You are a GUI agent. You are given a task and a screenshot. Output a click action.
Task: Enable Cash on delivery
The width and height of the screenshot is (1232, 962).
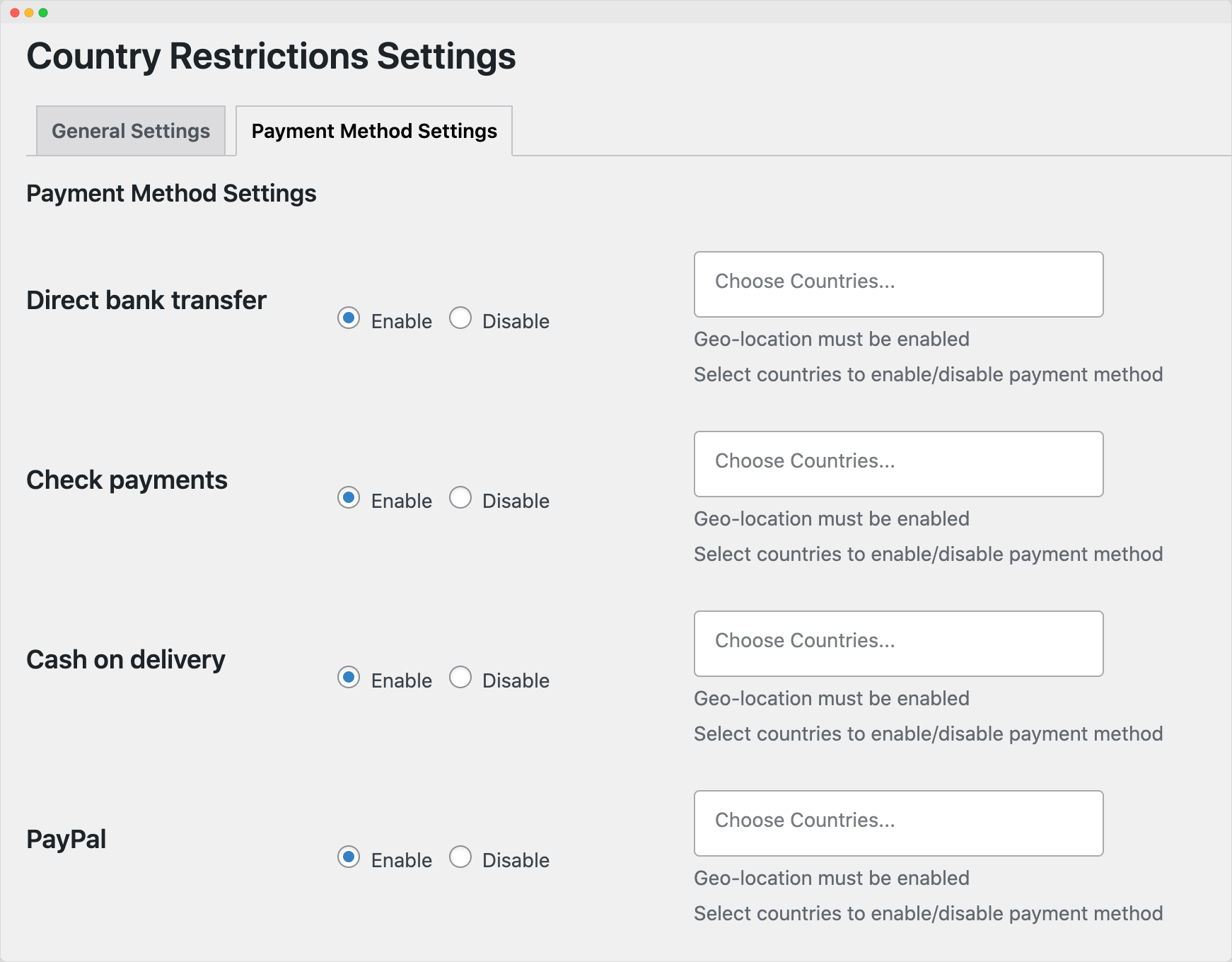click(x=348, y=678)
